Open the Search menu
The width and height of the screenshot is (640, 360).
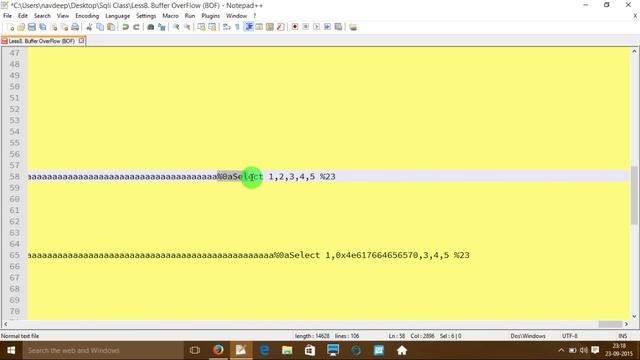pos(42,16)
